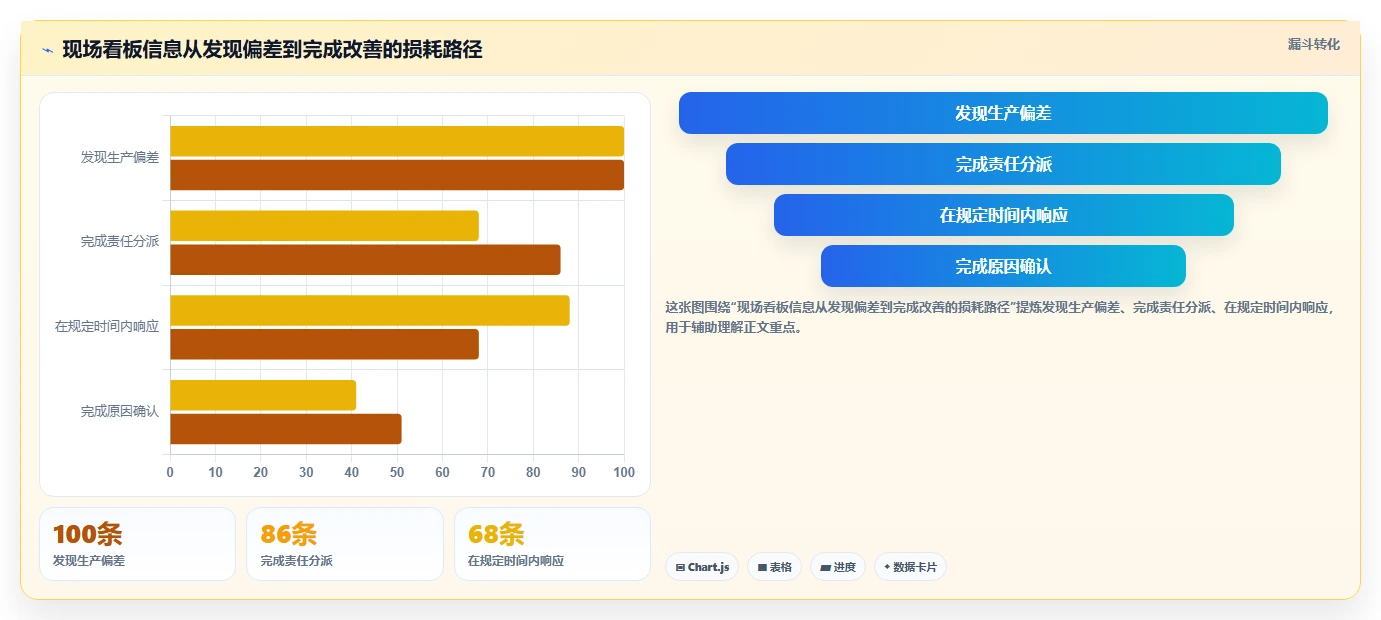This screenshot has width=1381, height=620.
Task: Click the brown bar for 在规定时间内响应
Action: 324,344
